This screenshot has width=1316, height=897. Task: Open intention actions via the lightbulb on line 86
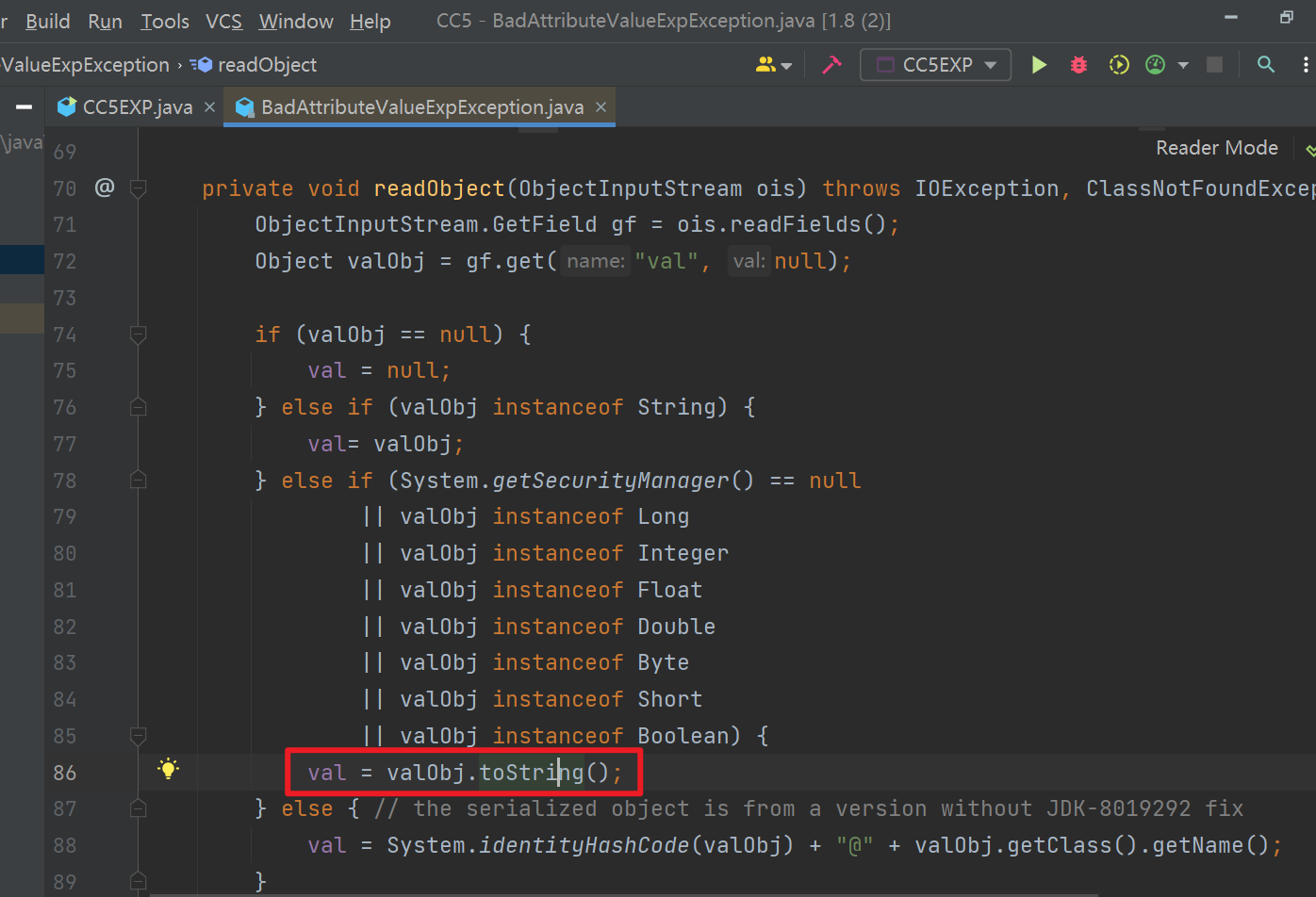[x=168, y=770]
